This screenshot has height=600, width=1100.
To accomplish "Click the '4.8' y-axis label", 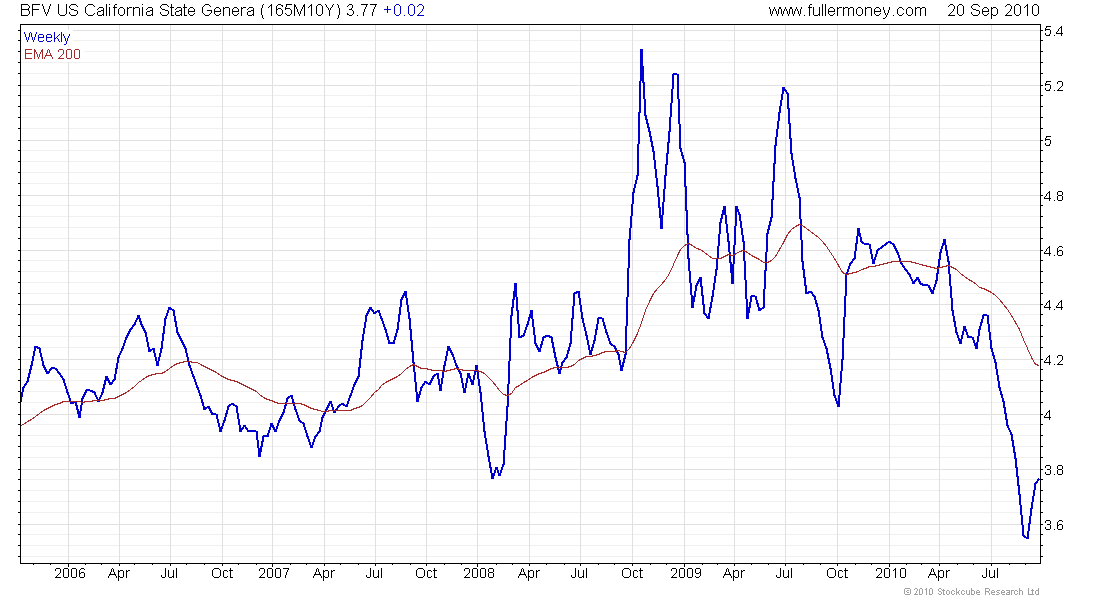I will [1054, 196].
